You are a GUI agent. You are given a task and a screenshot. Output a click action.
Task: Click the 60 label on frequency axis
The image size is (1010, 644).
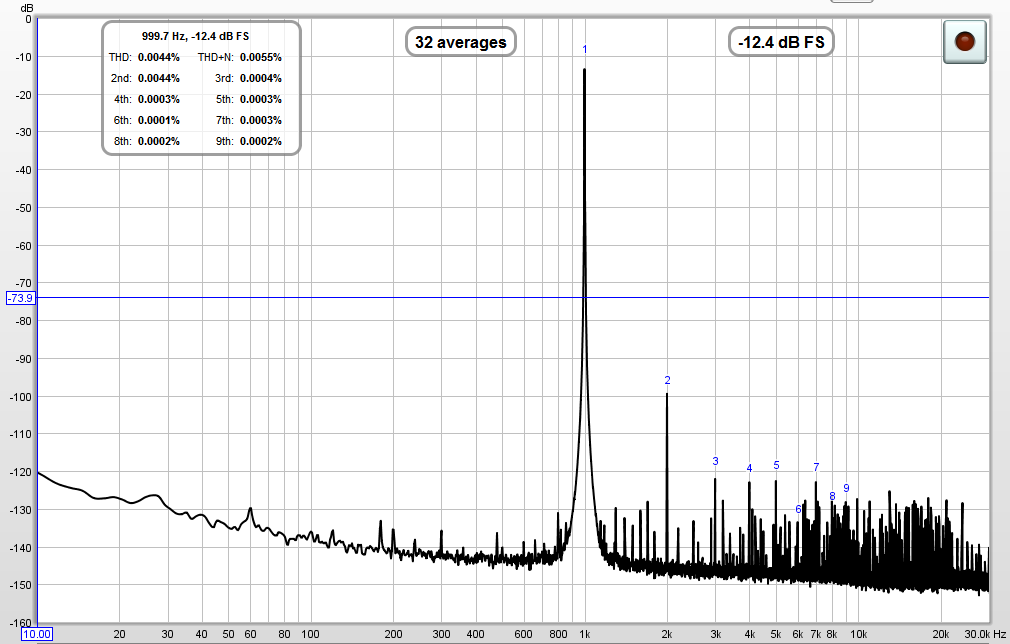click(x=251, y=634)
